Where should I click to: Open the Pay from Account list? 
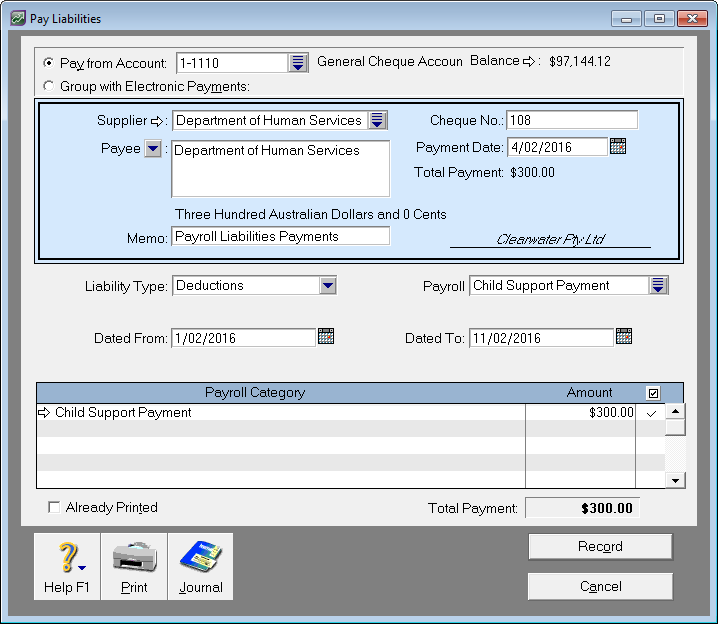pos(298,63)
